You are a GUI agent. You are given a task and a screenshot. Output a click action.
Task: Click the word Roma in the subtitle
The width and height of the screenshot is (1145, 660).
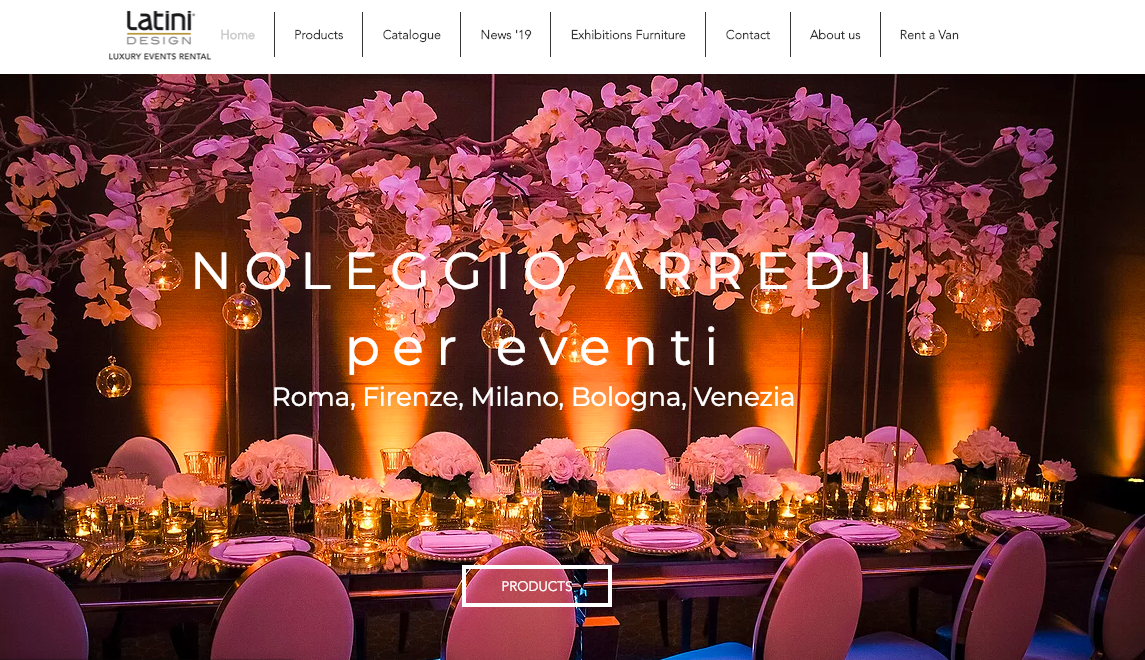(x=313, y=398)
